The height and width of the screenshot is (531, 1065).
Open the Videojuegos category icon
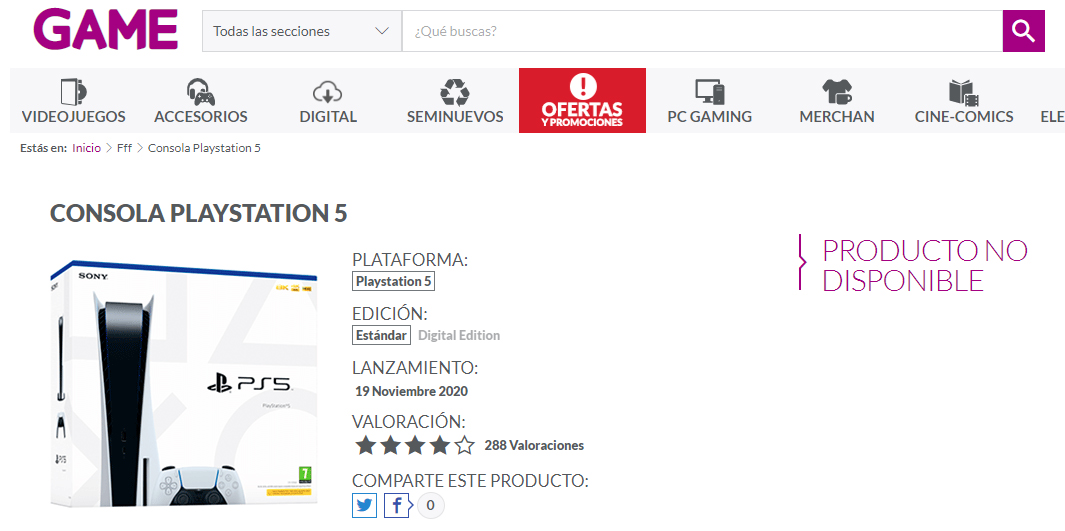point(73,92)
